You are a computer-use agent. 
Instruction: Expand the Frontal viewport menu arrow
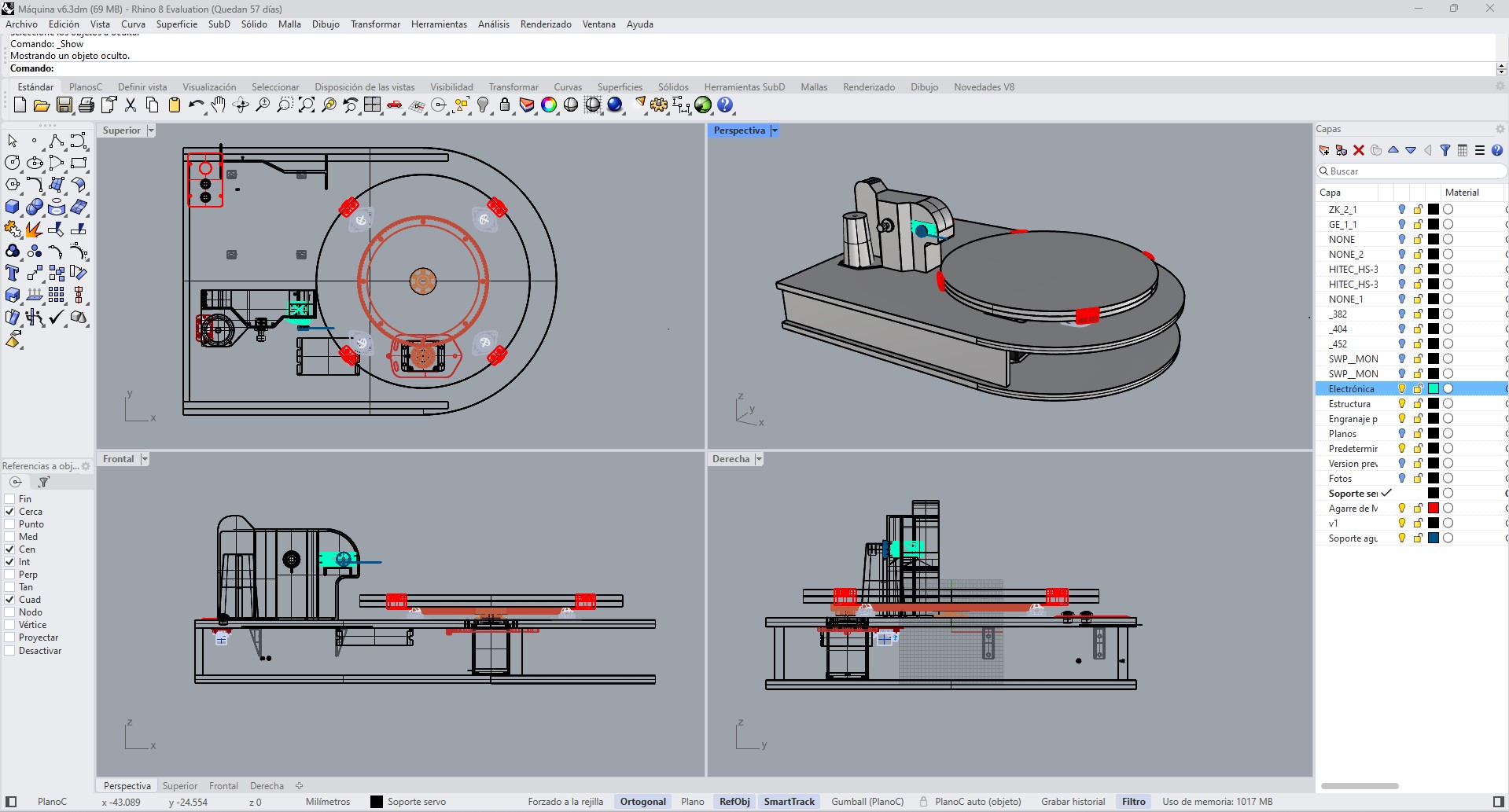pyautogui.click(x=145, y=459)
